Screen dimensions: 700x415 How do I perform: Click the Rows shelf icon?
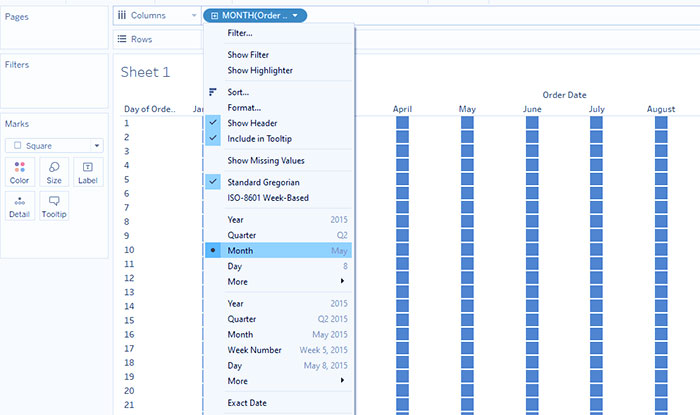(x=122, y=39)
